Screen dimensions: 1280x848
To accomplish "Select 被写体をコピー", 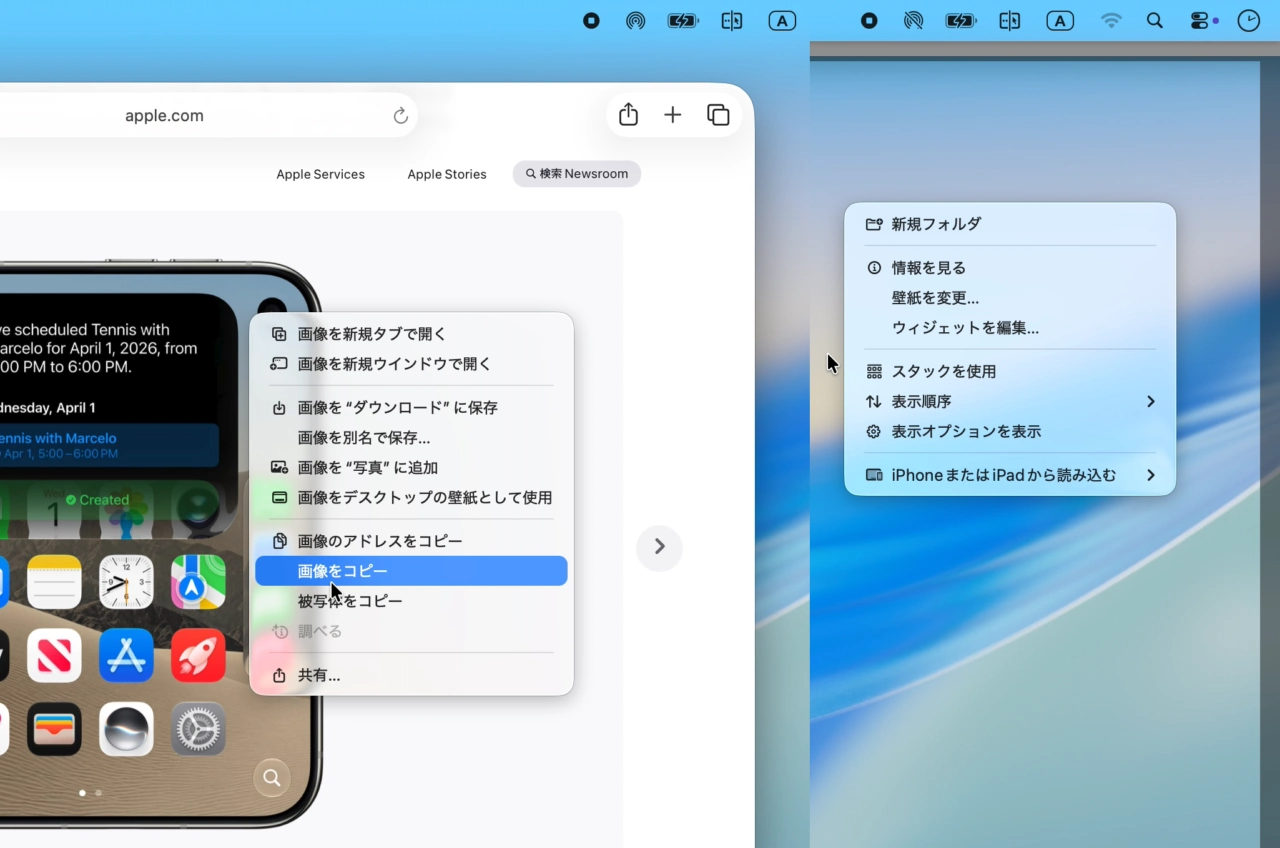I will coord(411,601).
